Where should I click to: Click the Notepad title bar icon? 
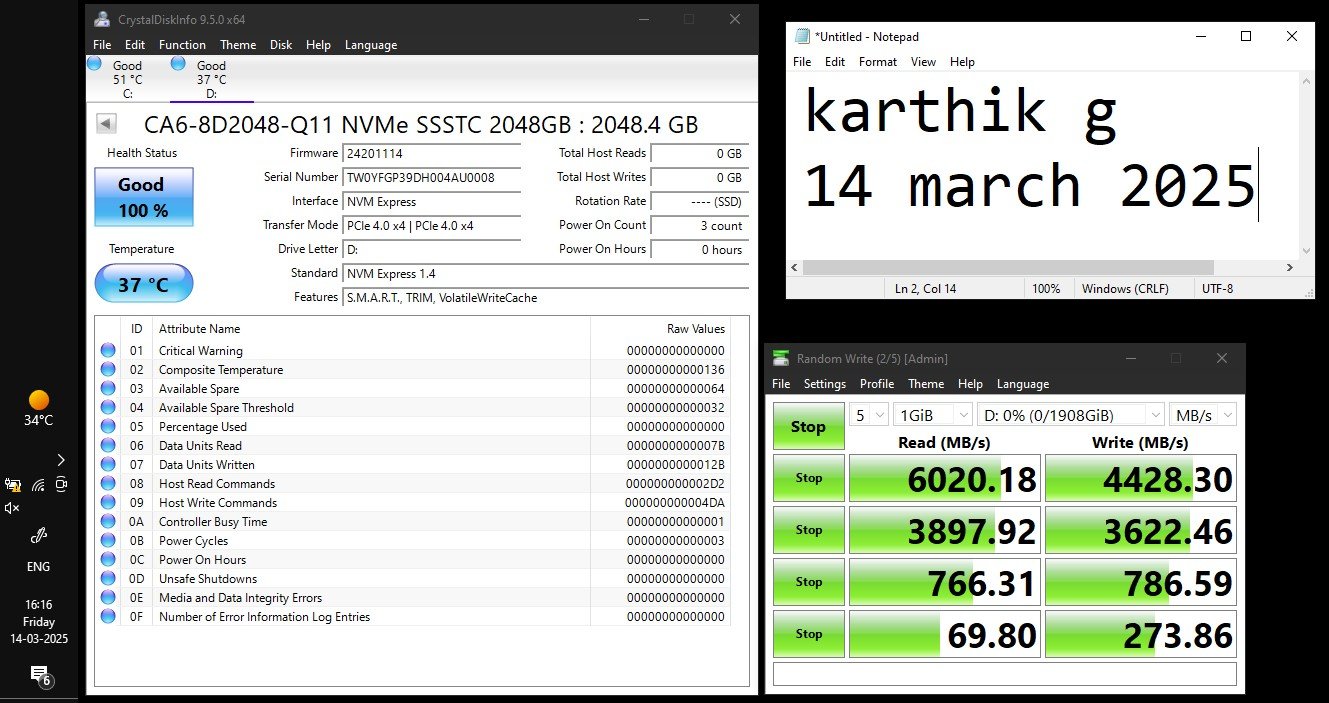point(802,36)
